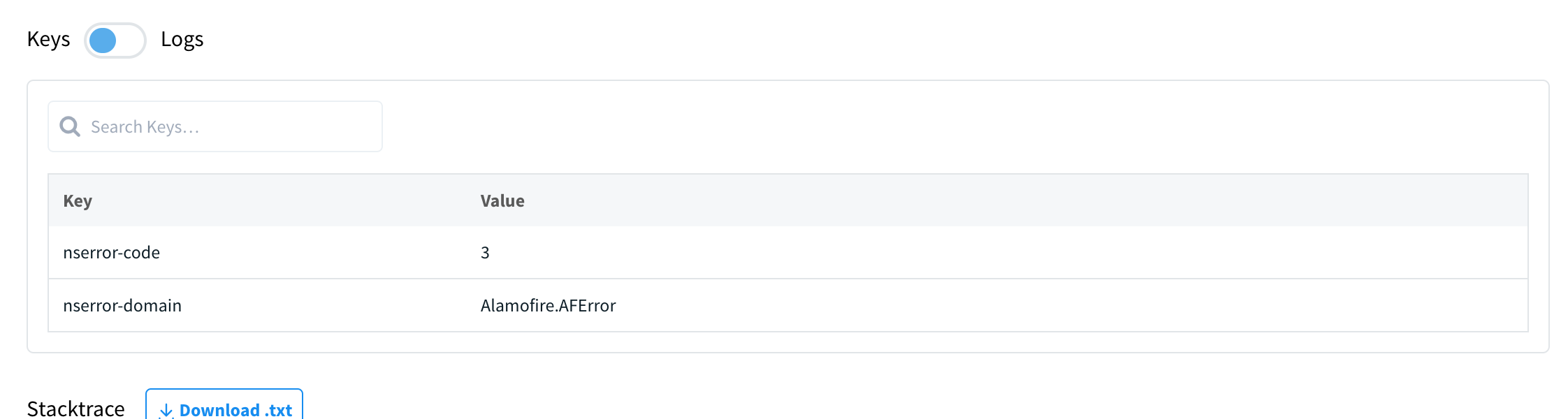The image size is (1568, 419).
Task: Click the Logs label
Action: click(182, 39)
